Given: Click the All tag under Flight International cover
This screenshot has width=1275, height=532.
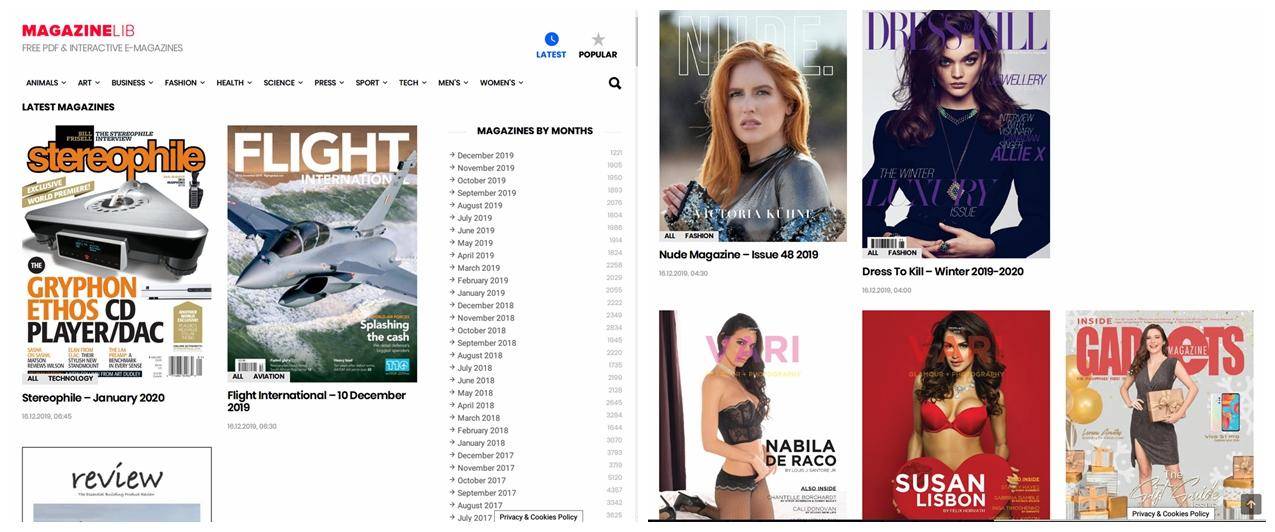Looking at the screenshot, I should pyautogui.click(x=238, y=377).
